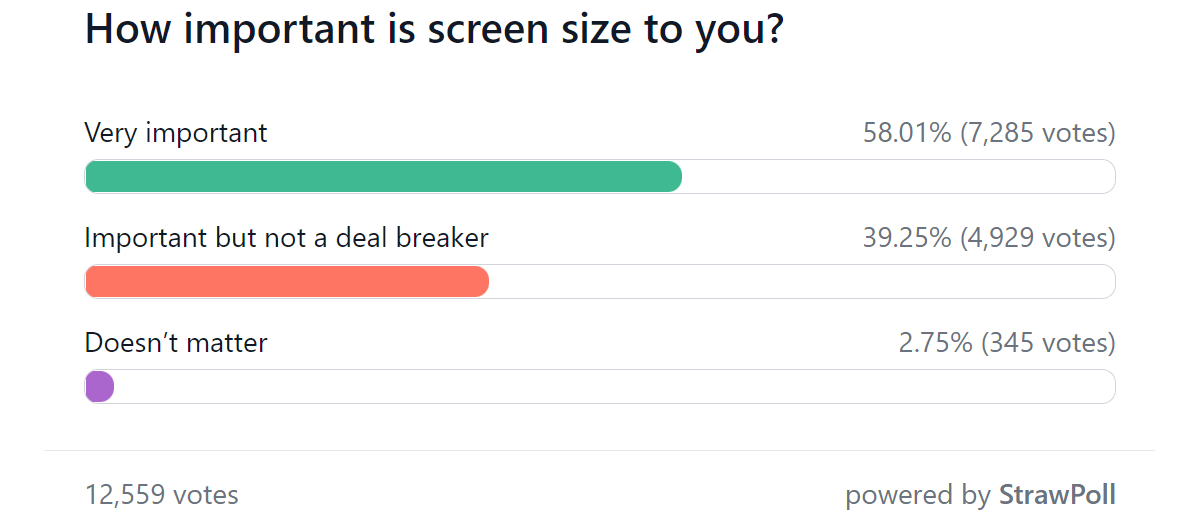
Task: Click the empty part of the "Very important" bar
Action: [x=898, y=176]
